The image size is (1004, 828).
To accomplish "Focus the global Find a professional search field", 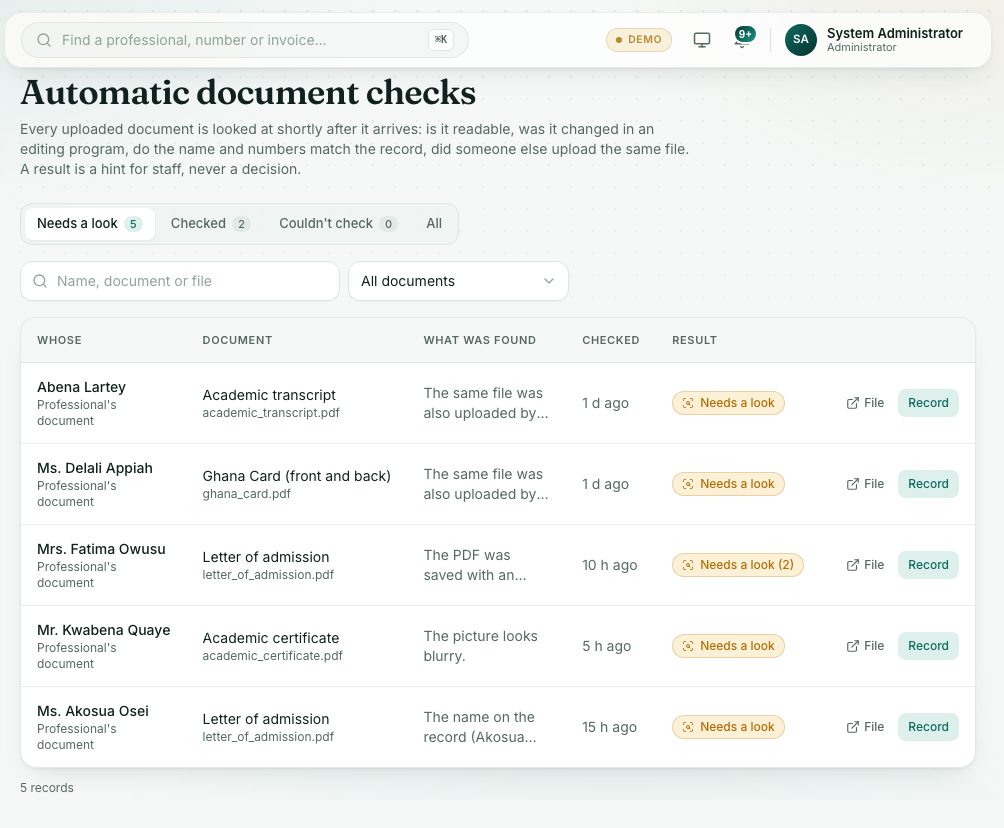I will tap(245, 40).
